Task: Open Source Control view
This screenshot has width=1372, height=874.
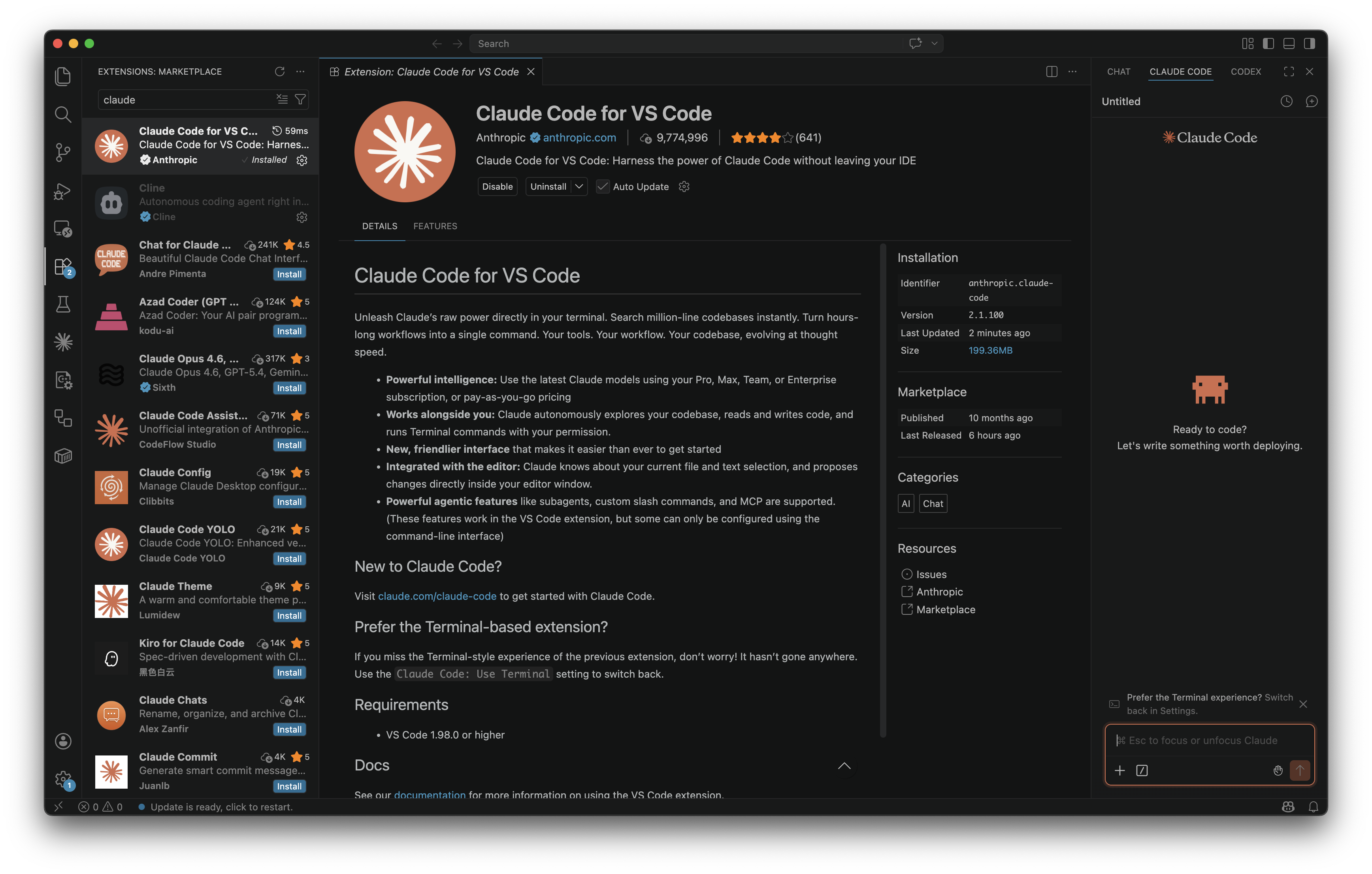Action: coord(63,152)
